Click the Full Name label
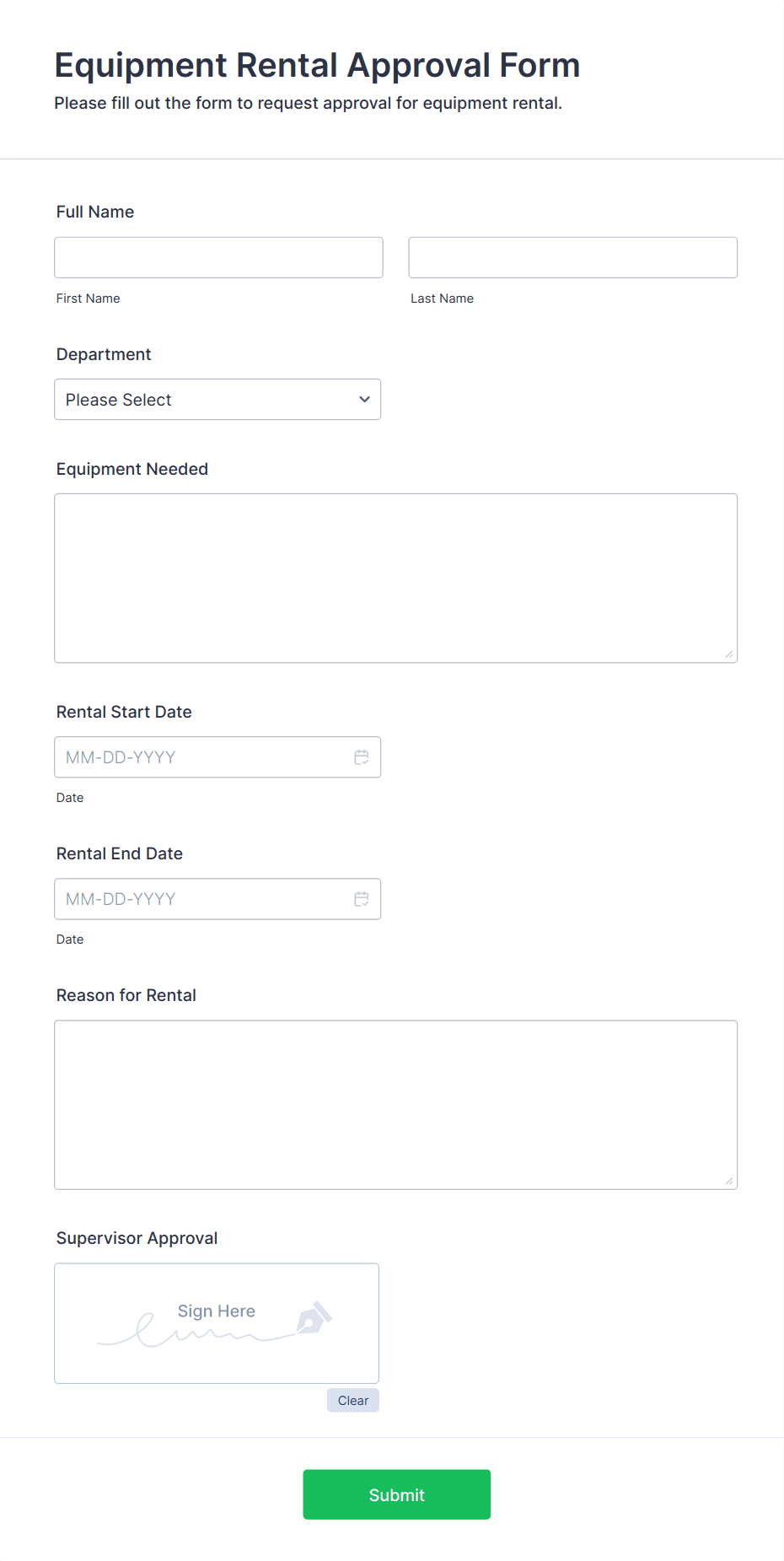This screenshot has width=784, height=1561. tap(95, 212)
